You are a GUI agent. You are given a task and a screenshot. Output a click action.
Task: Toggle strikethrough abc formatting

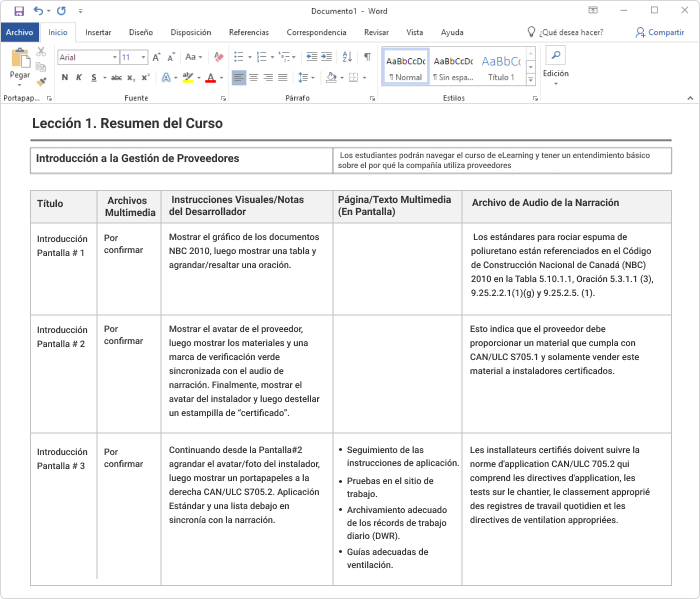pyautogui.click(x=117, y=78)
